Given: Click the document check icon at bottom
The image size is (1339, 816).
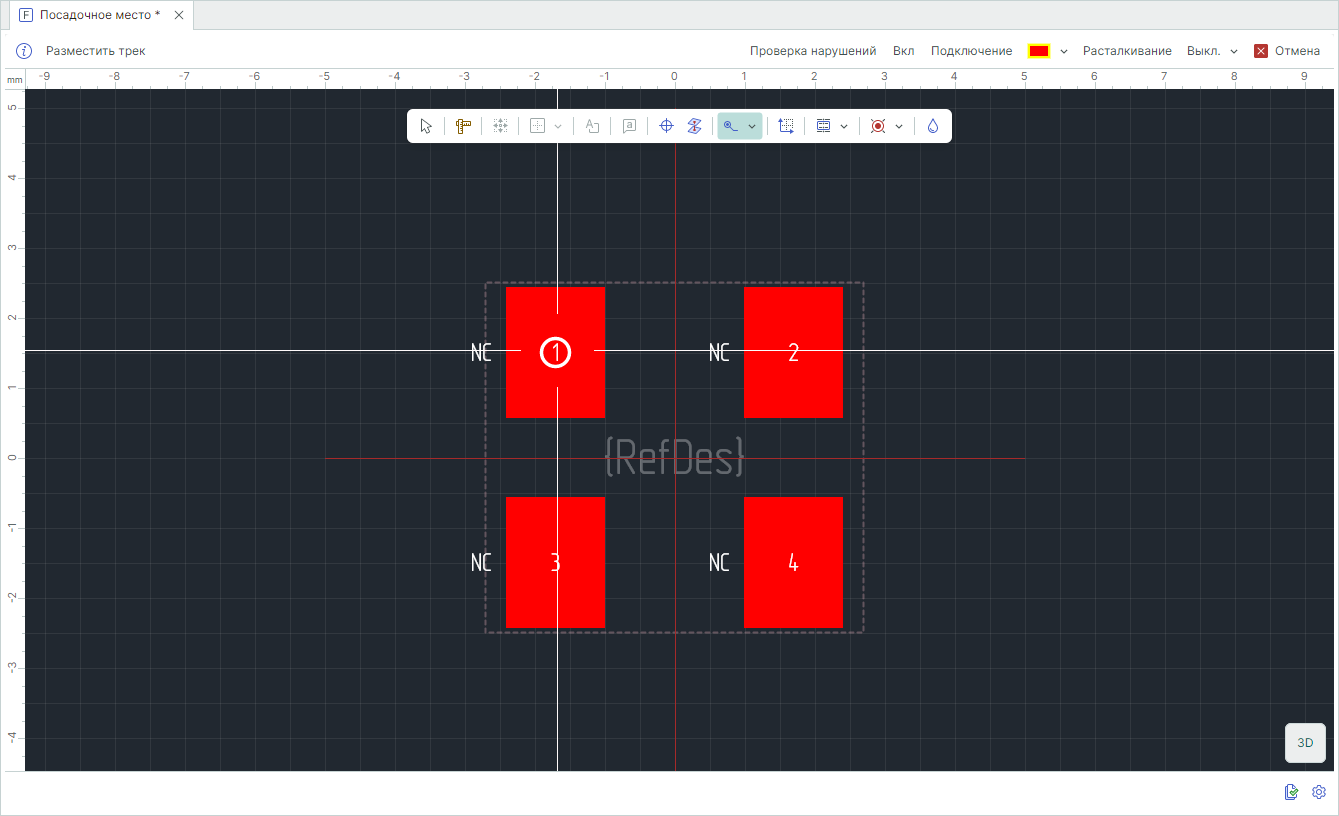Looking at the screenshot, I should (1292, 792).
